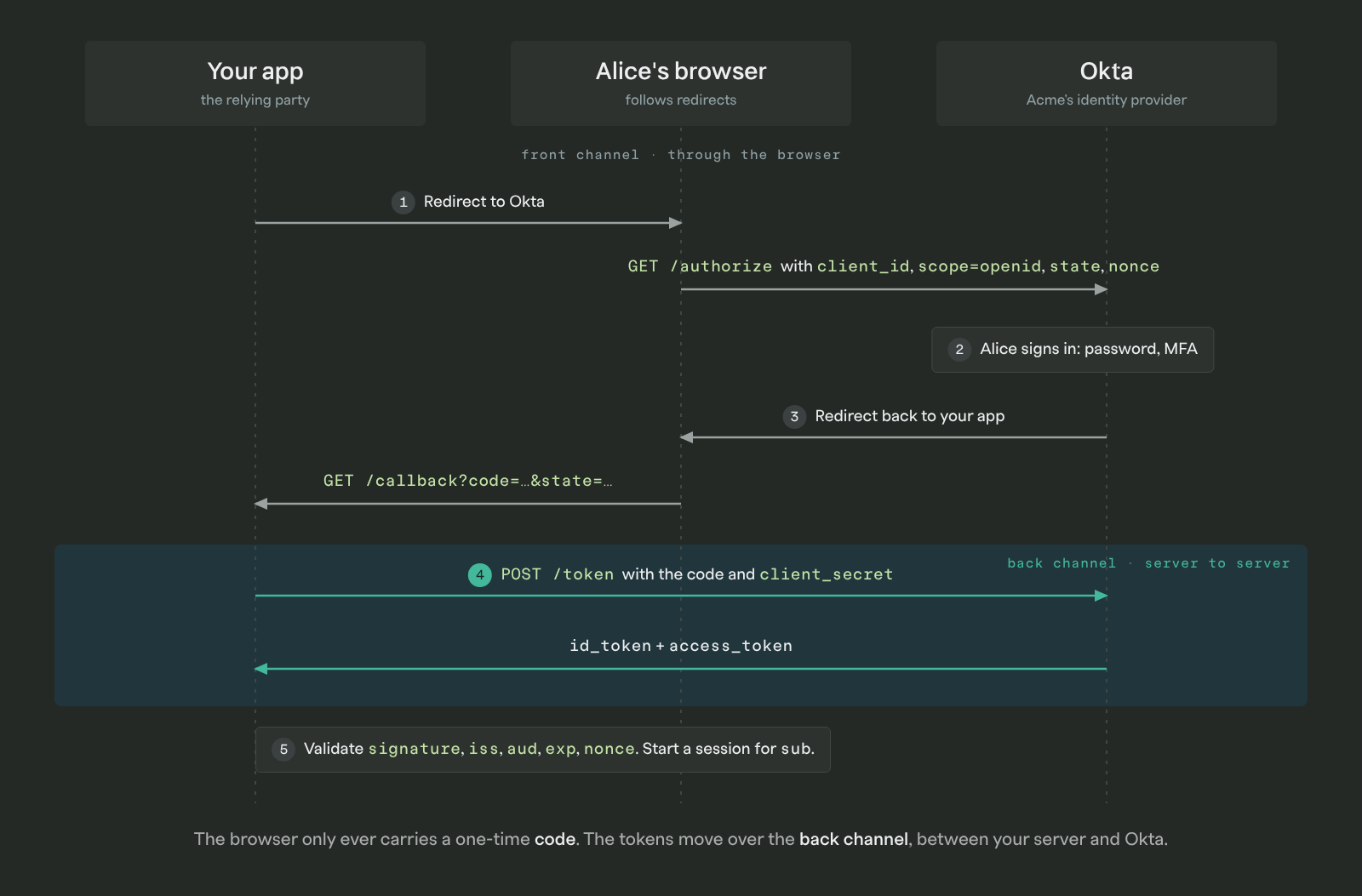
Task: Click the "client_id" parameter
Action: coord(863,266)
